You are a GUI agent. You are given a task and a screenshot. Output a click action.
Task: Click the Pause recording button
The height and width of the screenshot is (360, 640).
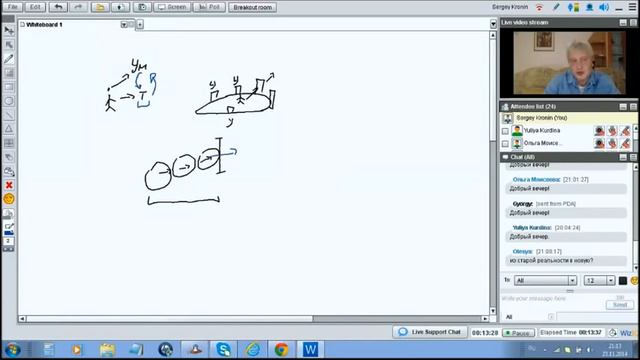(x=518, y=333)
